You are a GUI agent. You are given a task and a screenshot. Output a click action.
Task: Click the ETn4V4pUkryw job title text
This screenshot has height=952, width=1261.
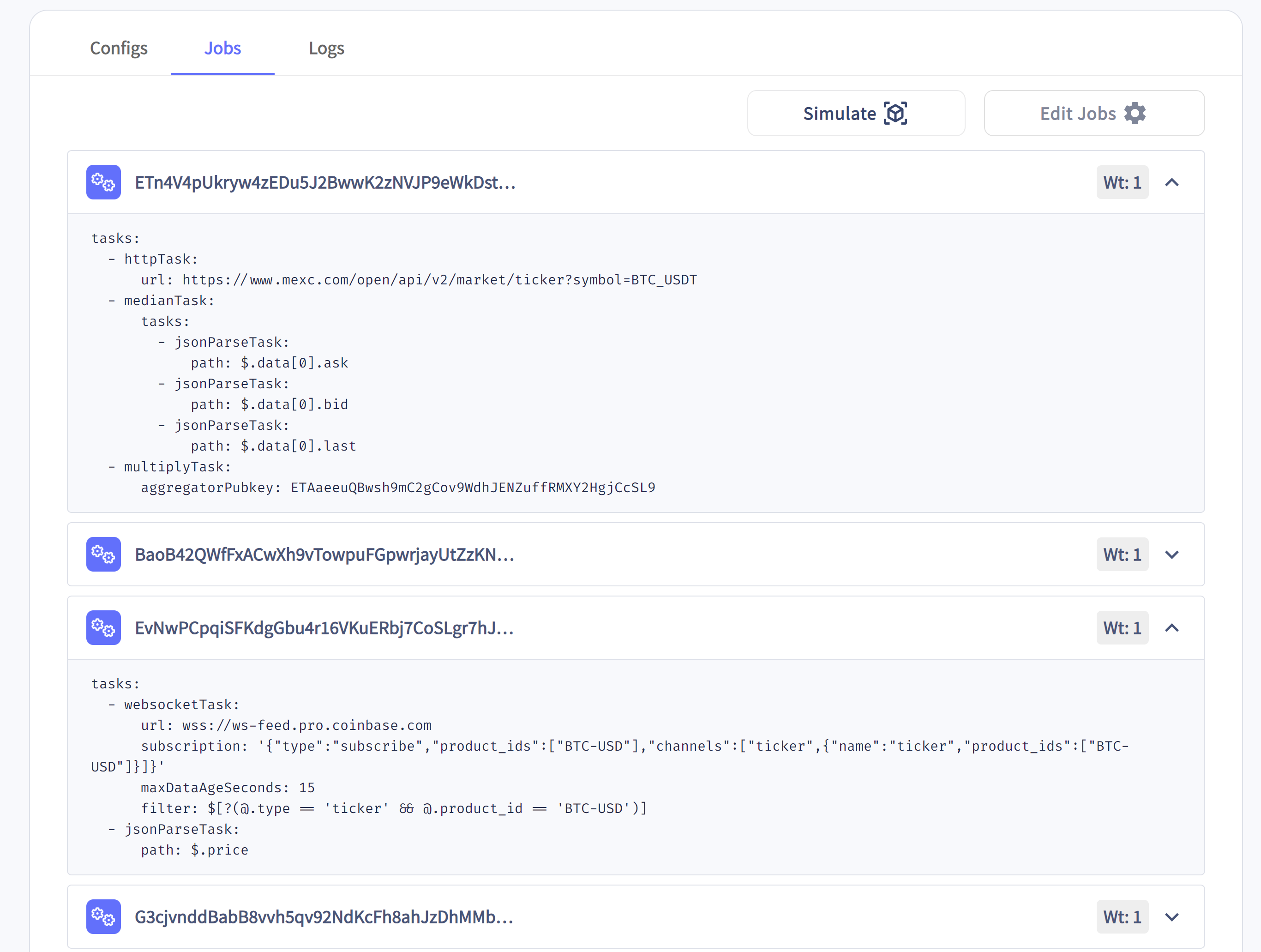pos(325,182)
